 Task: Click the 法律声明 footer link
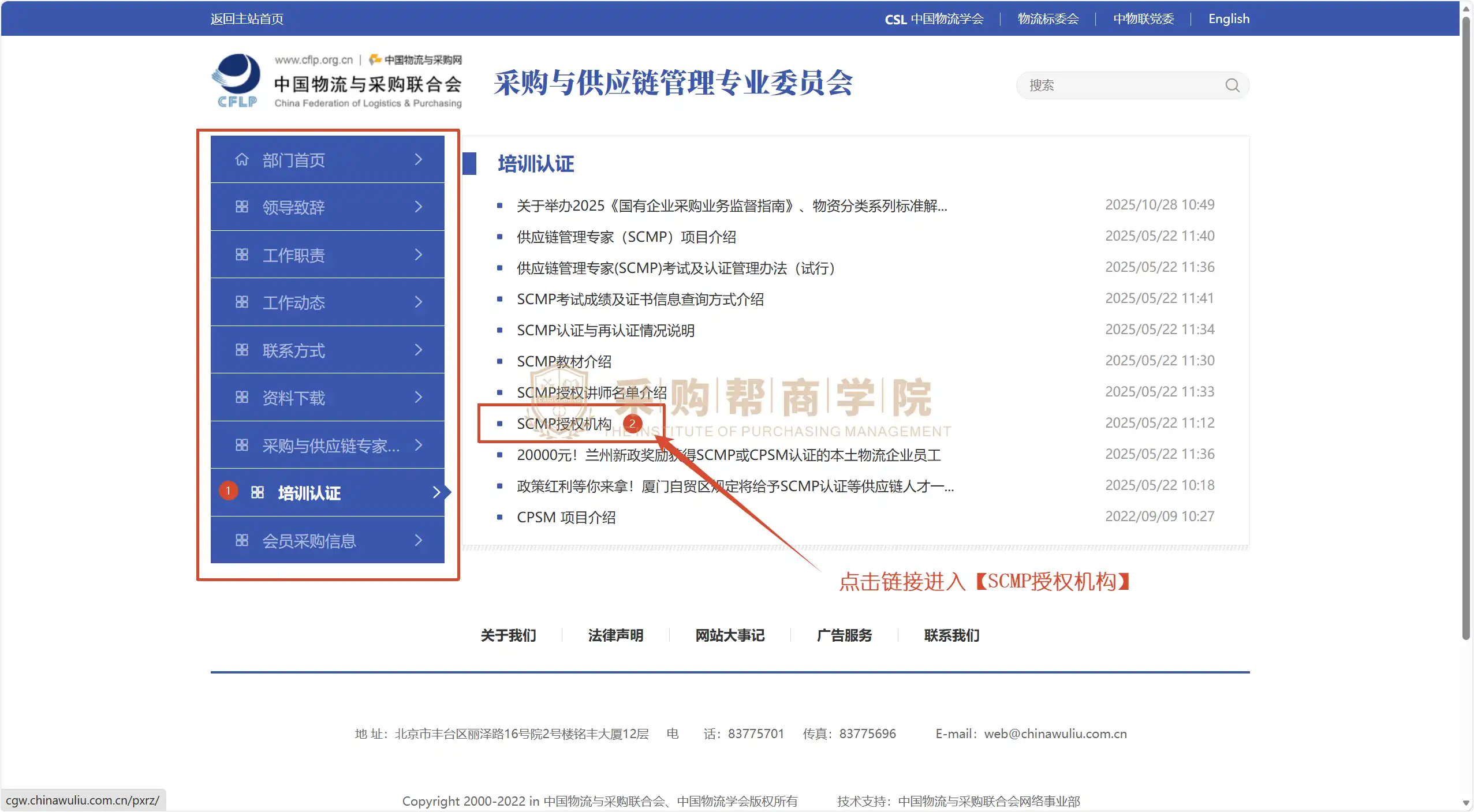pos(616,635)
